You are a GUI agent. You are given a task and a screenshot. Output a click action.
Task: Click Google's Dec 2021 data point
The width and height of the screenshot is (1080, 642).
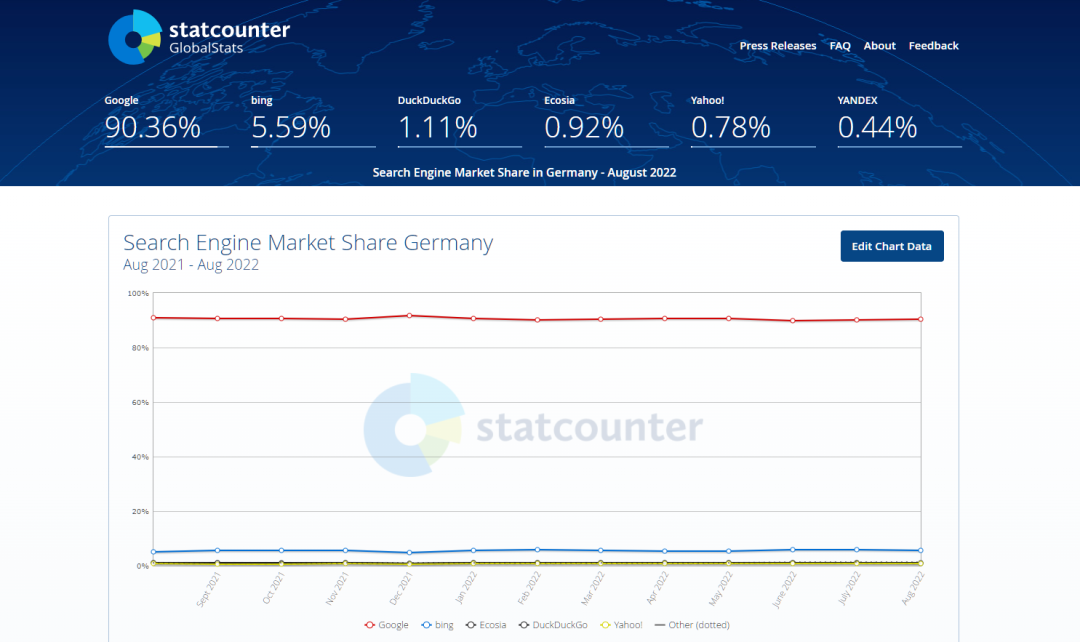point(409,316)
